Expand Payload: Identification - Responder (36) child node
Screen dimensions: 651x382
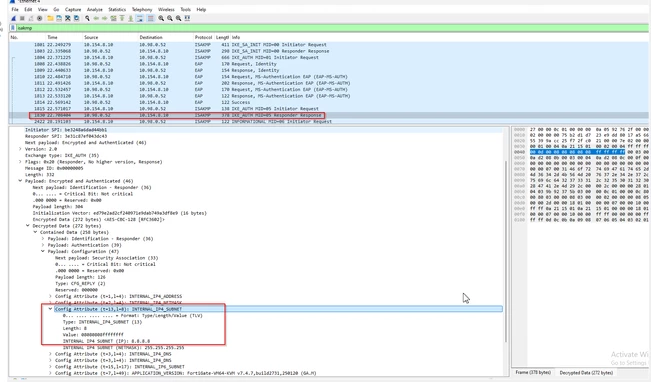(x=43, y=239)
